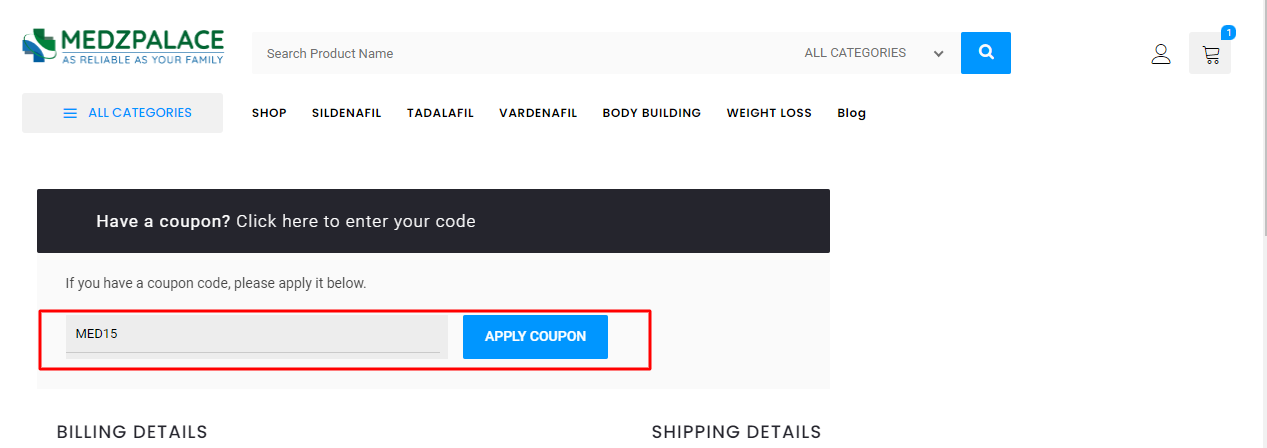Click the Billing Details heading
This screenshot has height=448, width=1267.
(132, 432)
